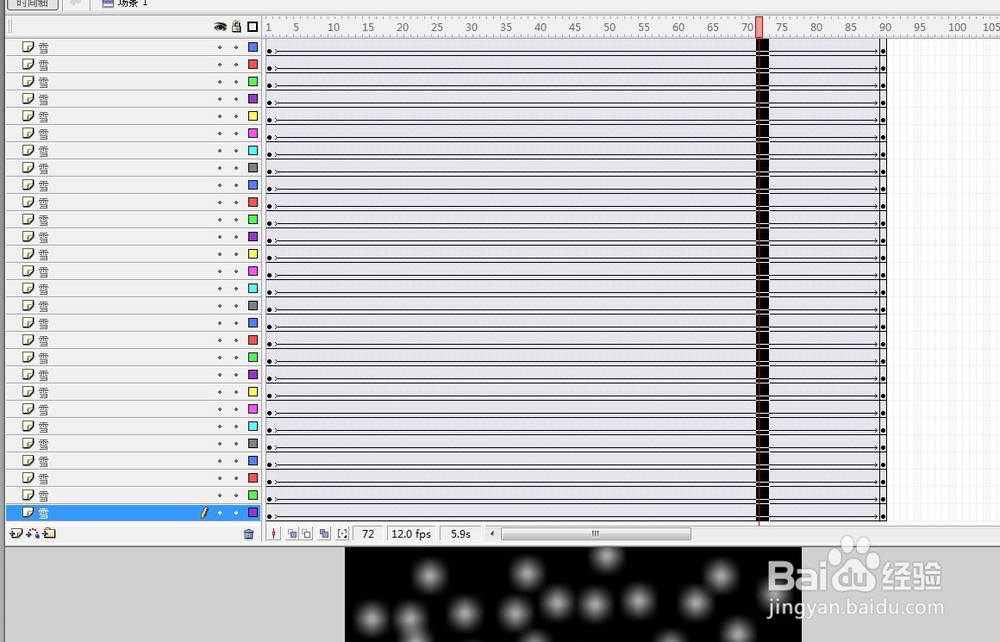Click the eye icon to hide all layers
1000x642 pixels.
(x=220, y=27)
